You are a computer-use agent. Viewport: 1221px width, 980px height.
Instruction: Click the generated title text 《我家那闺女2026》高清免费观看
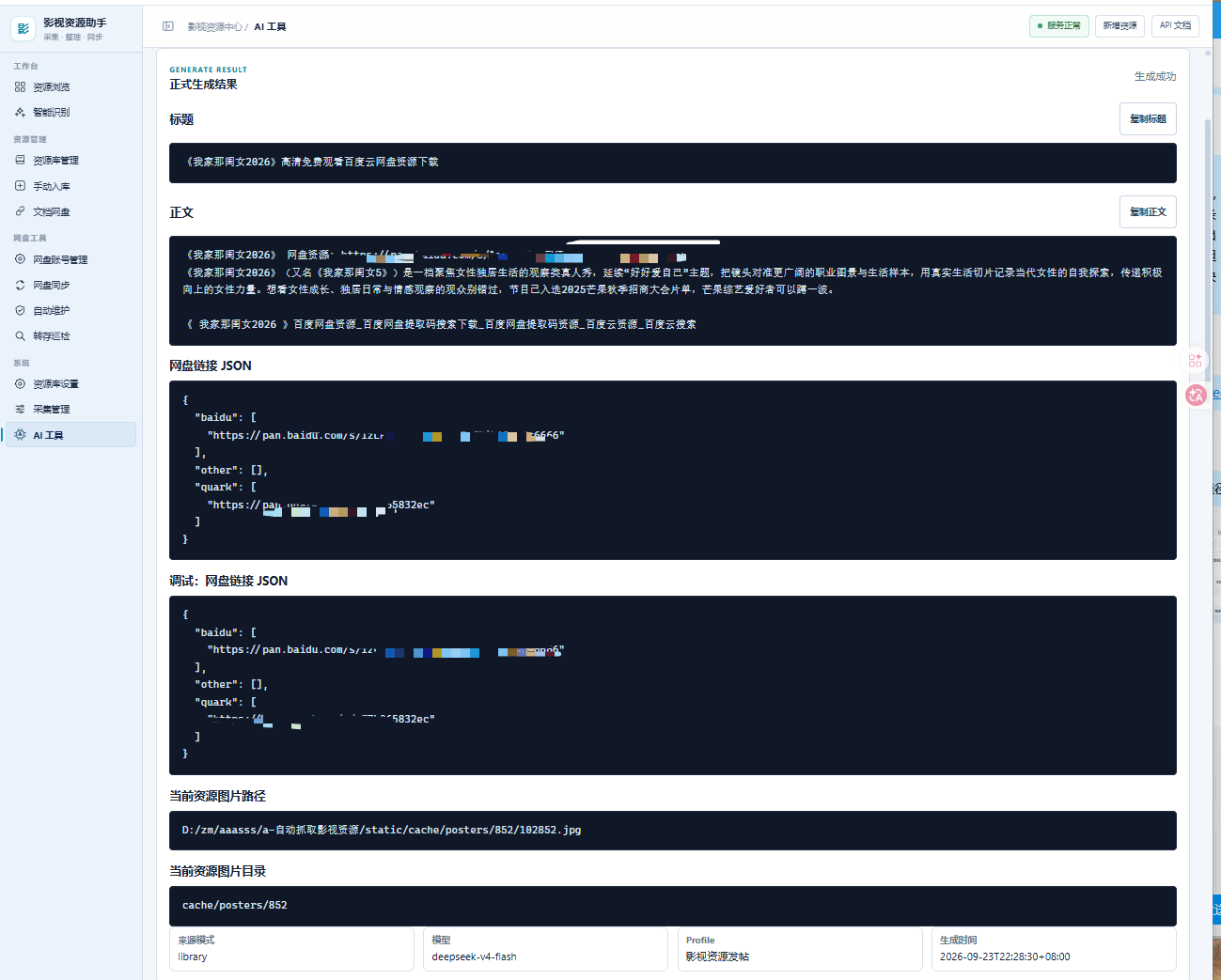(x=310, y=163)
